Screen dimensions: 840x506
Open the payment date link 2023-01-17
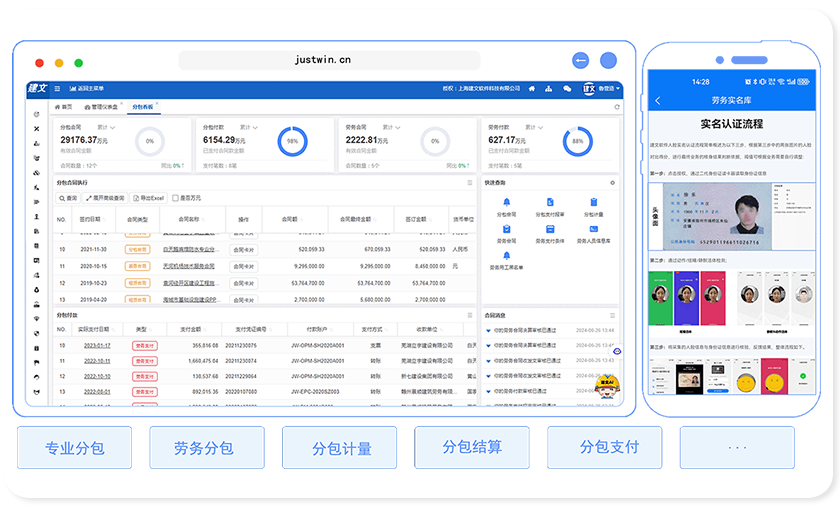click(97, 345)
